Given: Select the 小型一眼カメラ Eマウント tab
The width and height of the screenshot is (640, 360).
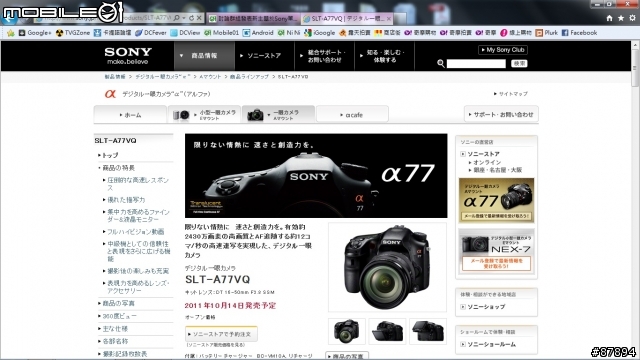Looking at the screenshot, I should coord(204,115).
